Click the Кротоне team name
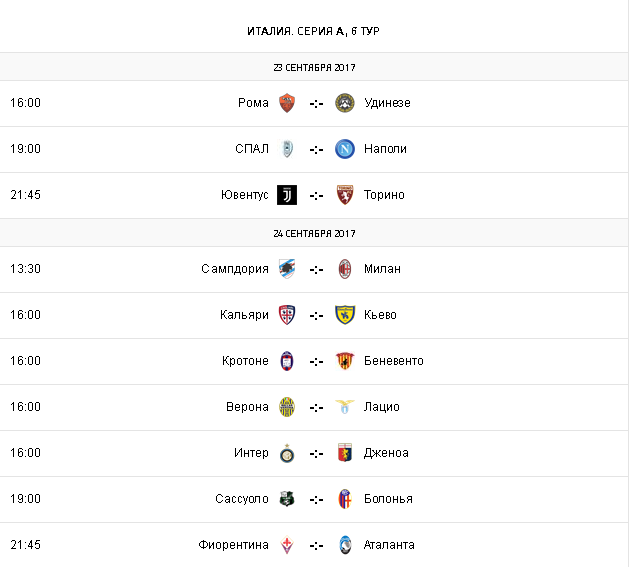The height and width of the screenshot is (567, 629). point(245,361)
